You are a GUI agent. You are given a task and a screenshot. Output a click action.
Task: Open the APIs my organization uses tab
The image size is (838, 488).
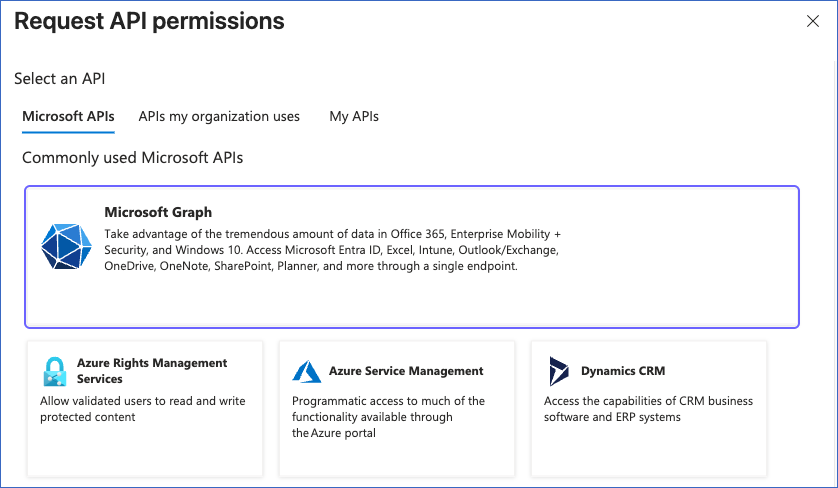pyautogui.click(x=219, y=116)
